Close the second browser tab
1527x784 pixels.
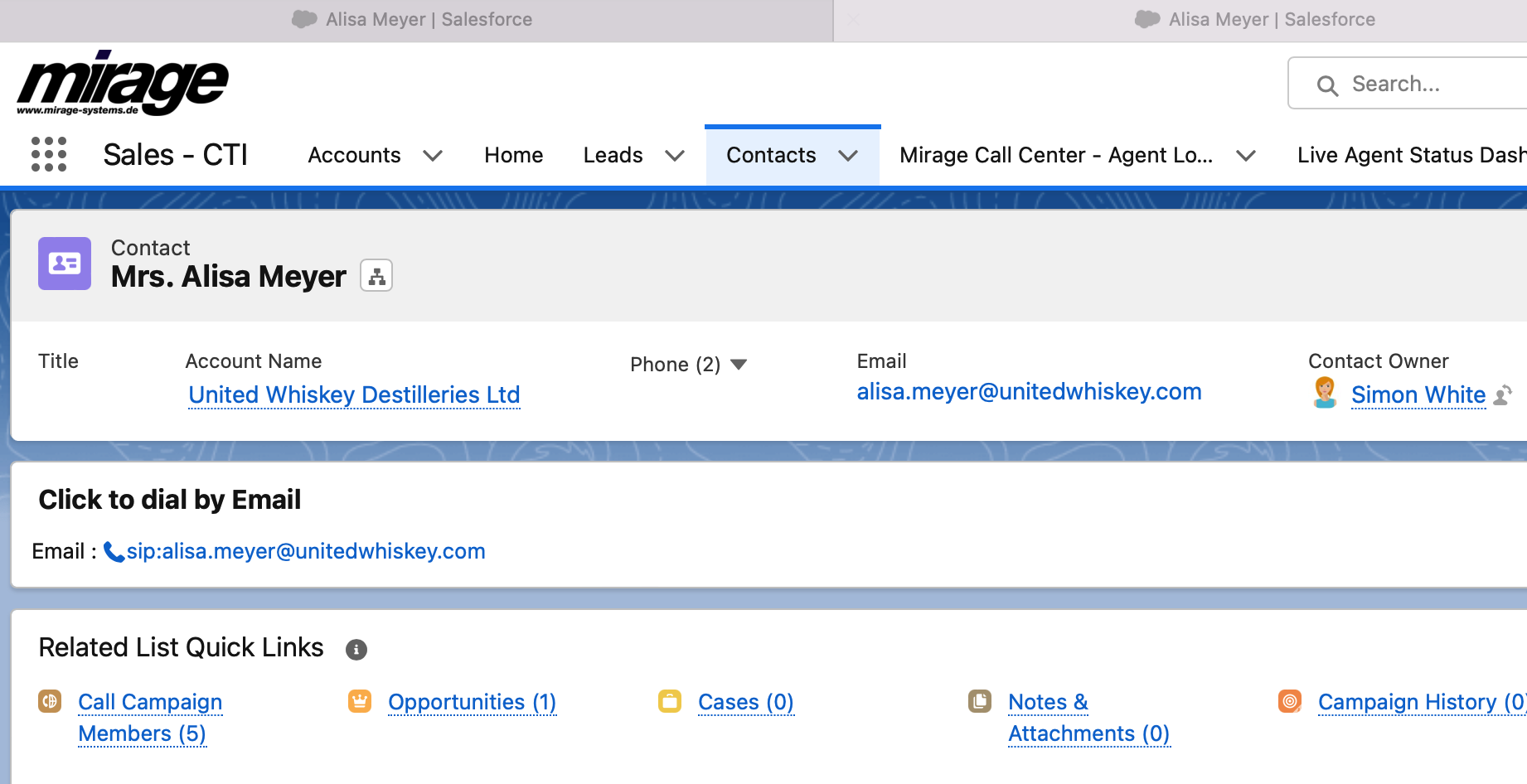click(854, 20)
